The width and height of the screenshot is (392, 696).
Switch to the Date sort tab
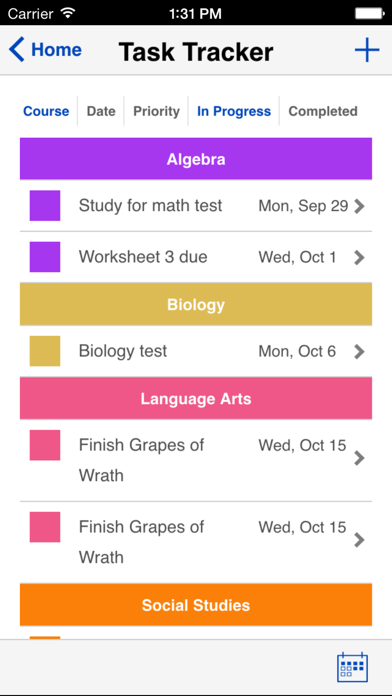click(101, 111)
